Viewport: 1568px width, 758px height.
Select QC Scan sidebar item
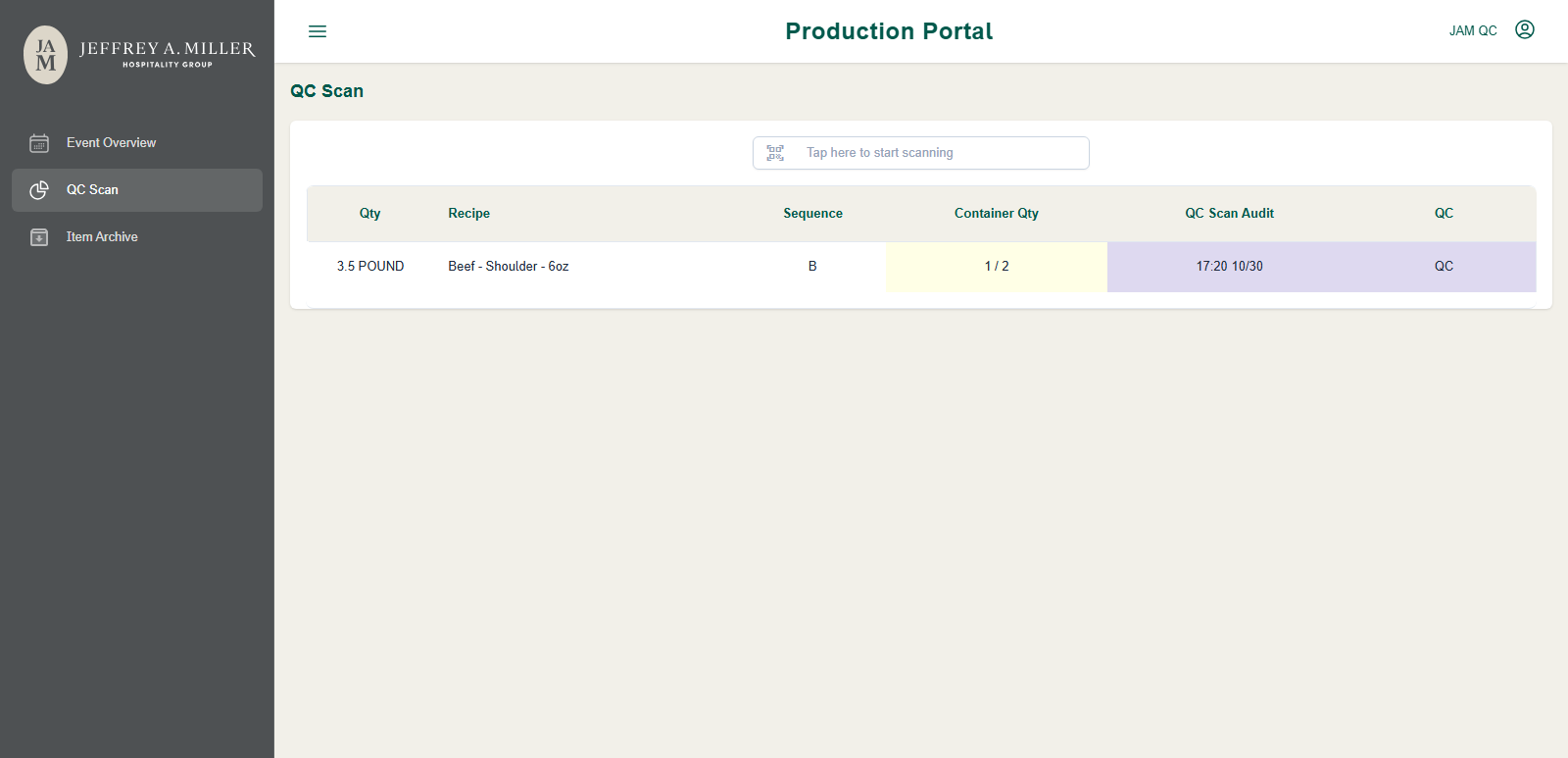pyautogui.click(x=137, y=190)
